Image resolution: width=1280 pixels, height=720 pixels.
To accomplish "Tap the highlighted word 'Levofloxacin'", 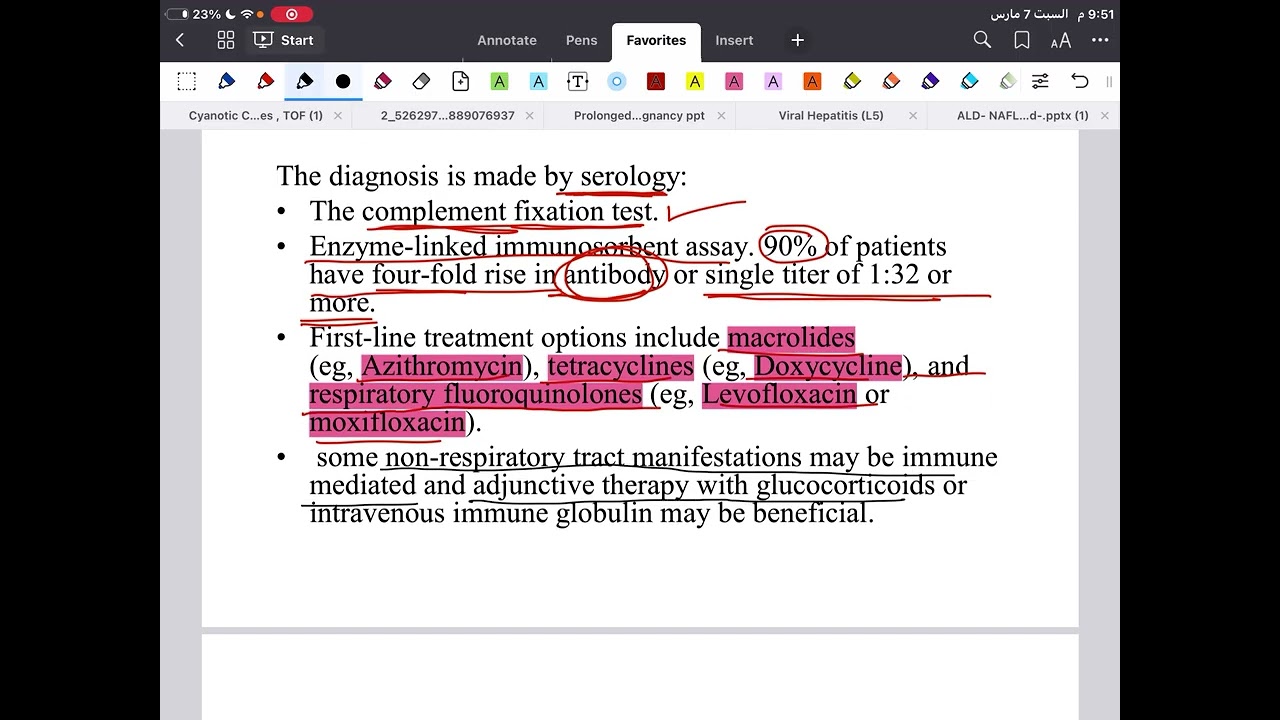I will tap(779, 394).
